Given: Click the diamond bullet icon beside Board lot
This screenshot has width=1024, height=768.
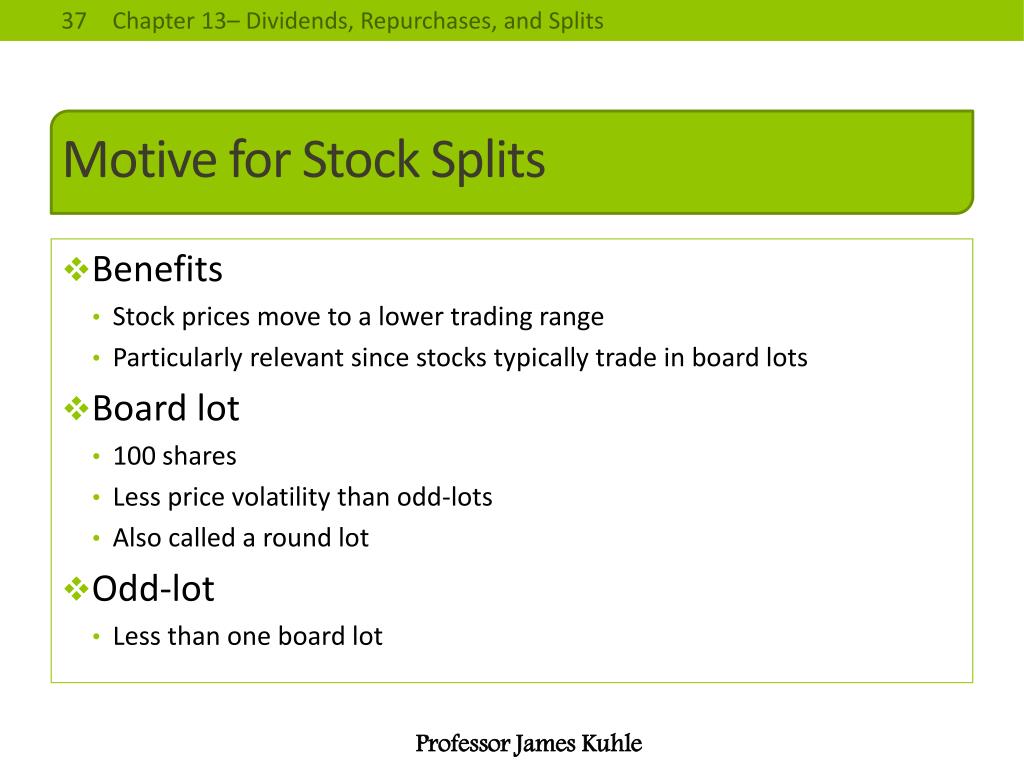Looking at the screenshot, I should pyautogui.click(x=76, y=409).
